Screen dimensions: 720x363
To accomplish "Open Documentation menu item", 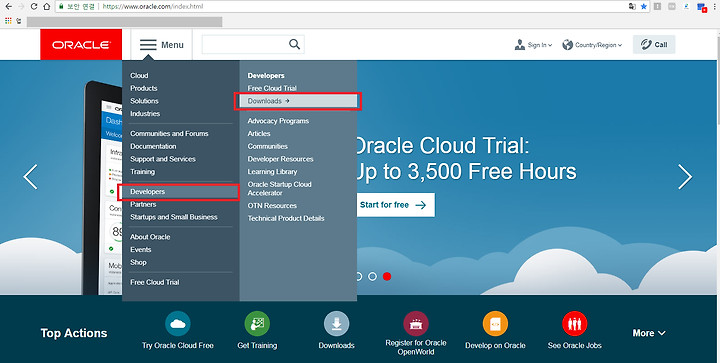I will 153,146.
